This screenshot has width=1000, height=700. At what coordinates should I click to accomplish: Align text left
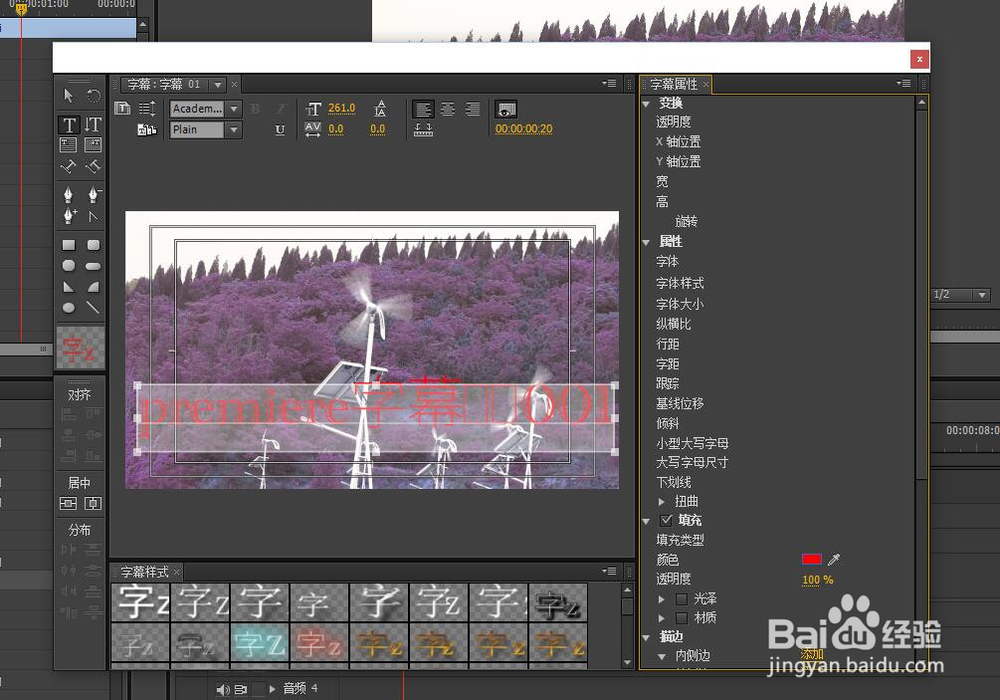(x=423, y=109)
